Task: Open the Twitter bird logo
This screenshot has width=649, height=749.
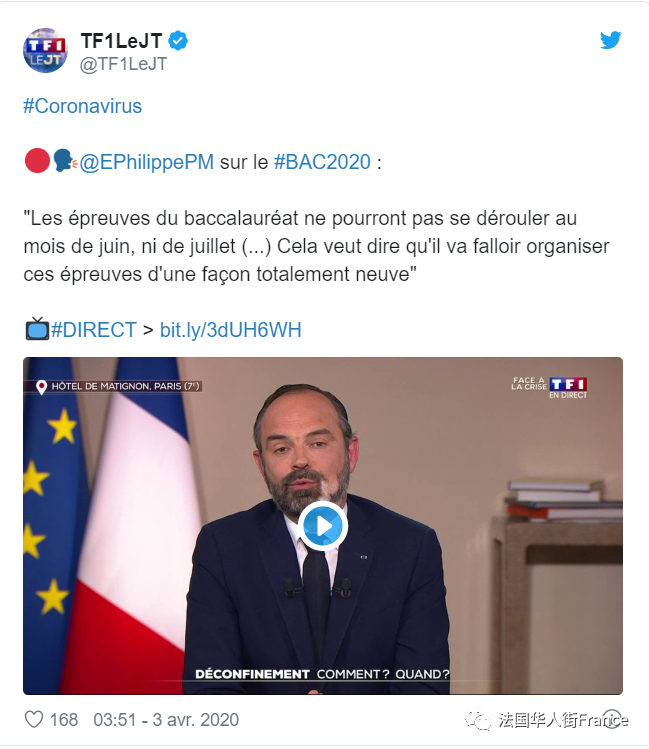Action: [611, 40]
